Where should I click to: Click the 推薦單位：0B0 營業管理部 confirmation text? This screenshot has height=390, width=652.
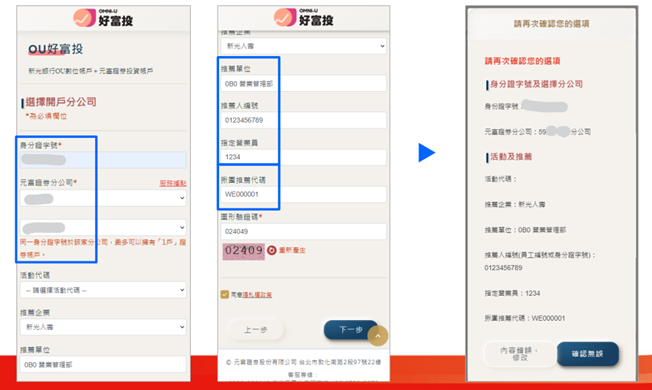click(525, 230)
